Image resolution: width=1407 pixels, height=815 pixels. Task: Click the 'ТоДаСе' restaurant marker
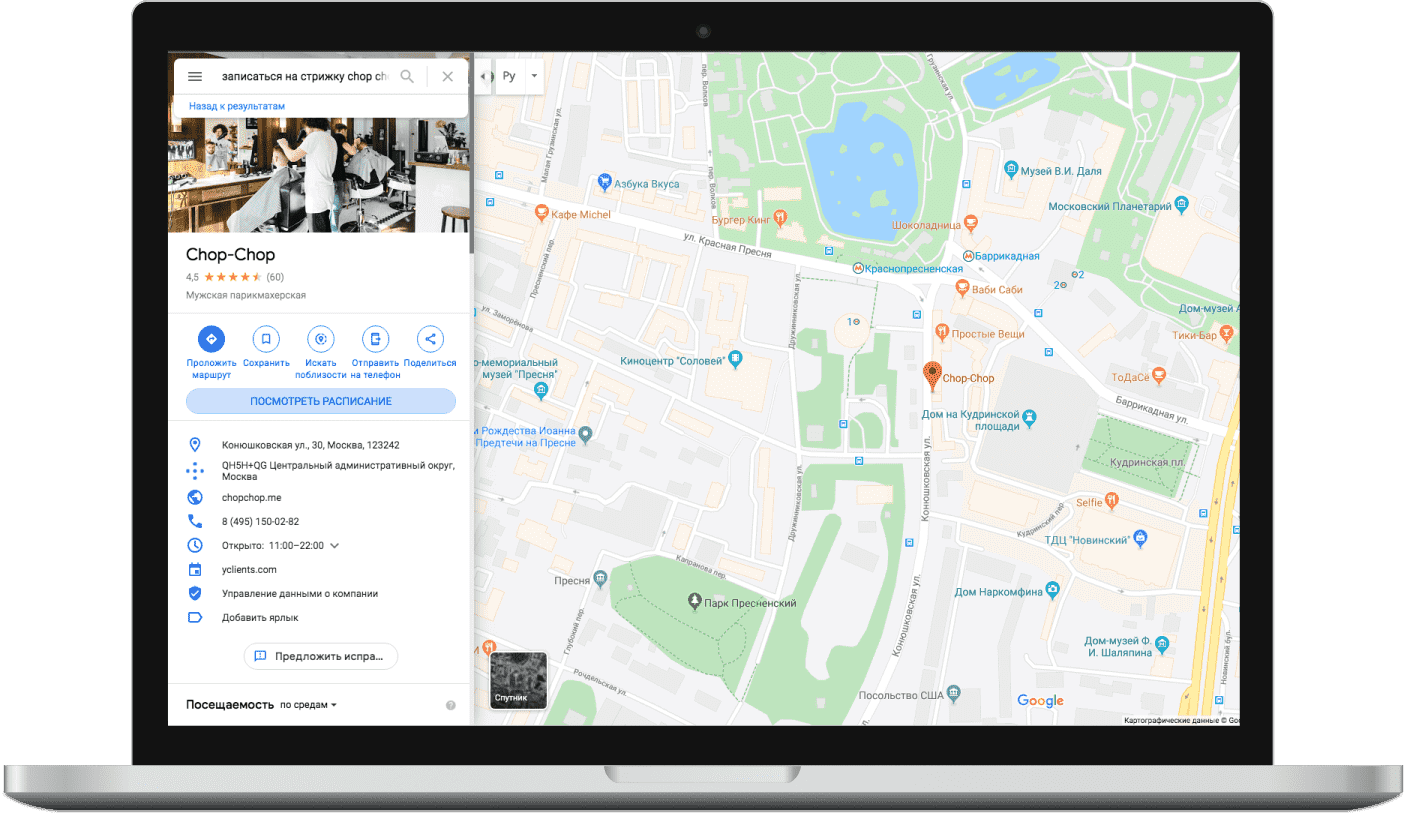pyautogui.click(x=1159, y=376)
